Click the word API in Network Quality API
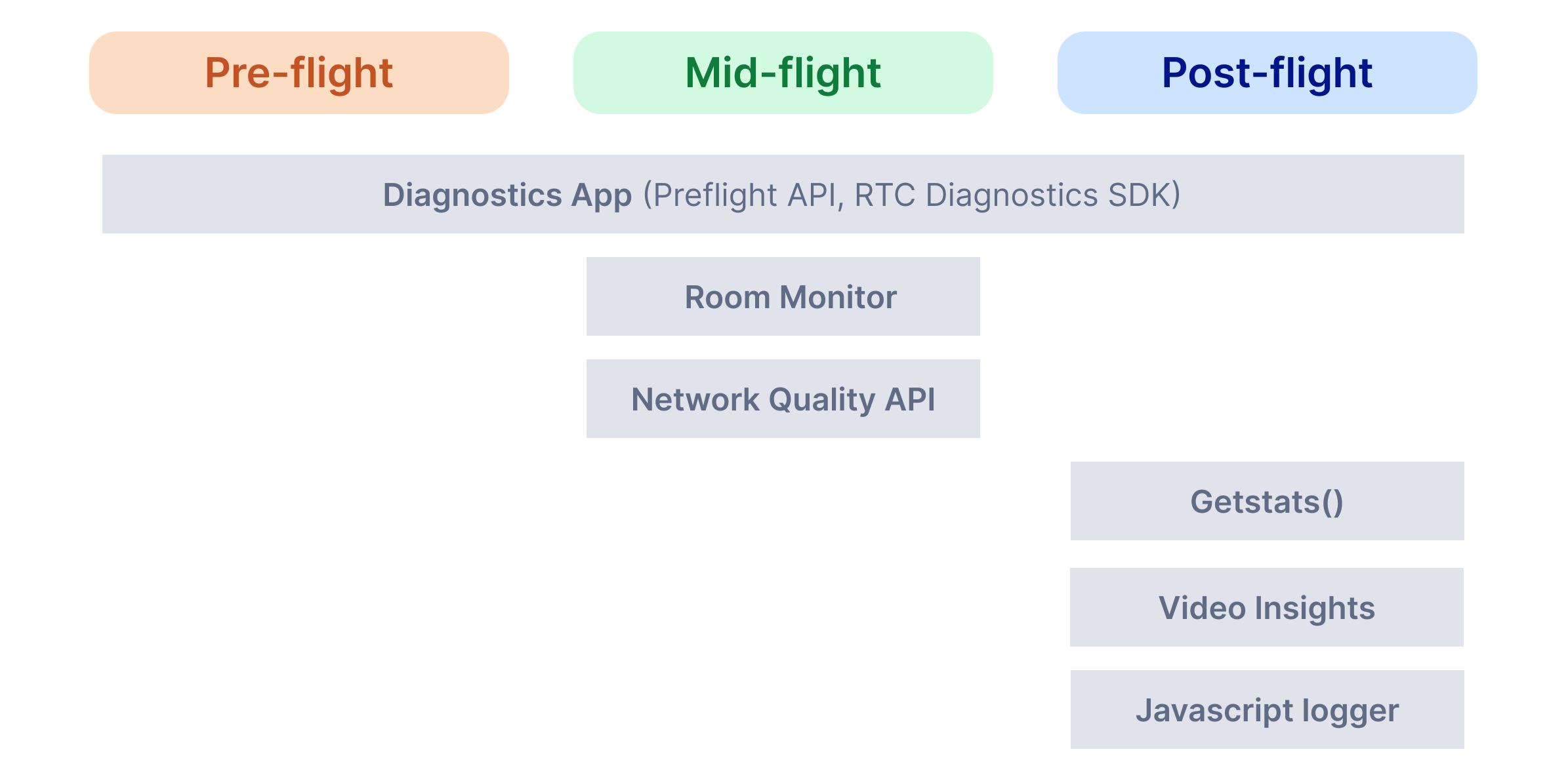This screenshot has height=779, width=1568. pos(910,400)
